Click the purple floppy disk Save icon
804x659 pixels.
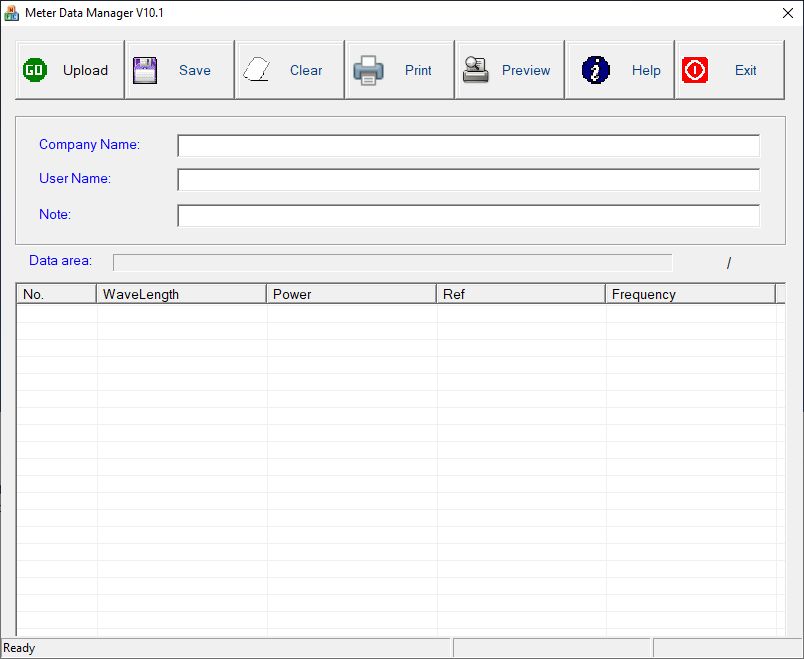pyautogui.click(x=145, y=70)
